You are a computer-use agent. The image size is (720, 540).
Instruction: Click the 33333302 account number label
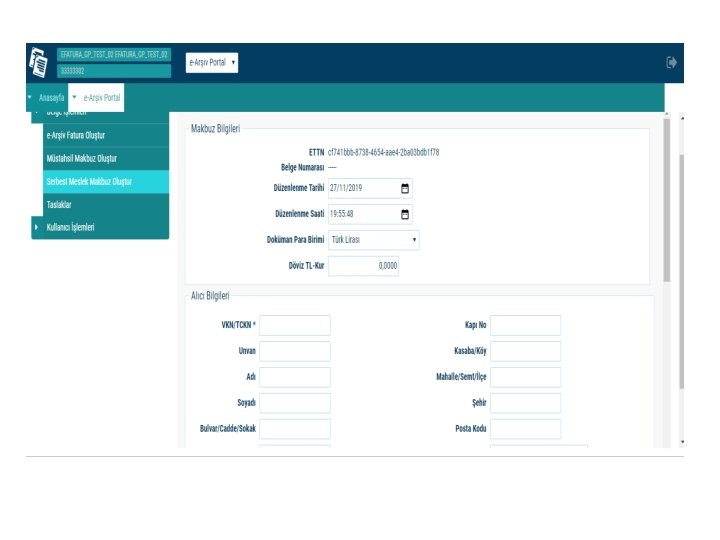[x=114, y=71]
